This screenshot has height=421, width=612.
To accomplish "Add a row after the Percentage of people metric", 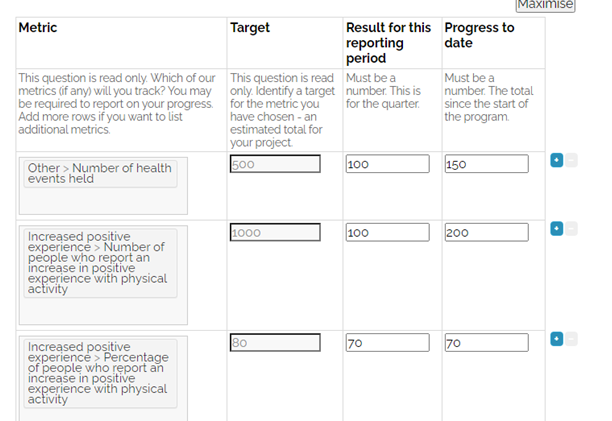I will pyautogui.click(x=557, y=339).
